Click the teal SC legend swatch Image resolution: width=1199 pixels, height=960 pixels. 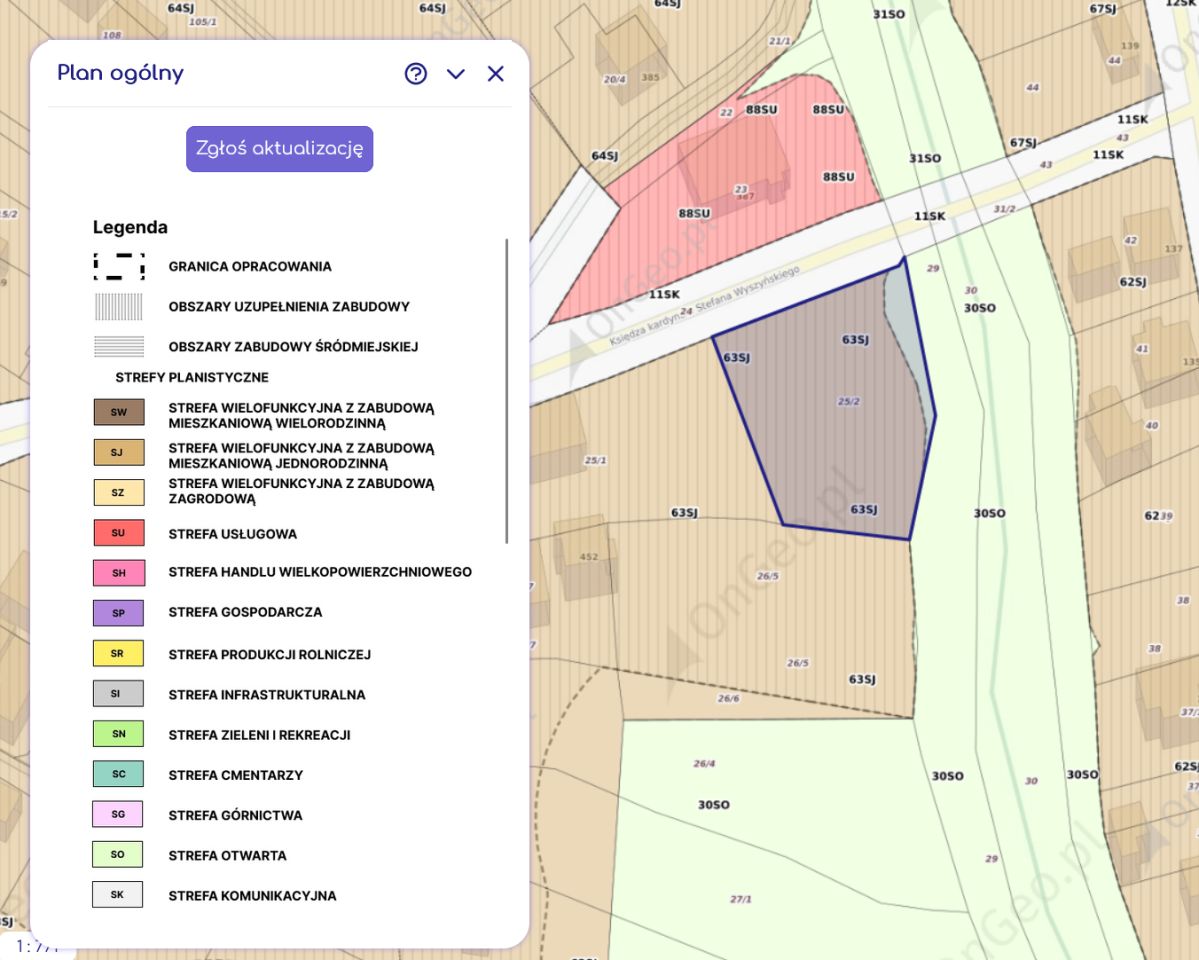[x=119, y=773]
